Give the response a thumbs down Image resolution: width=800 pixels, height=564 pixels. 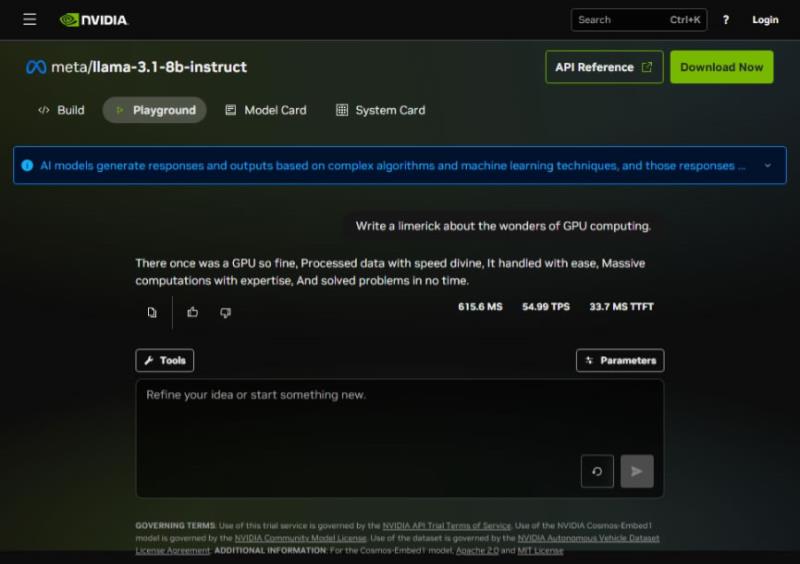pos(226,312)
